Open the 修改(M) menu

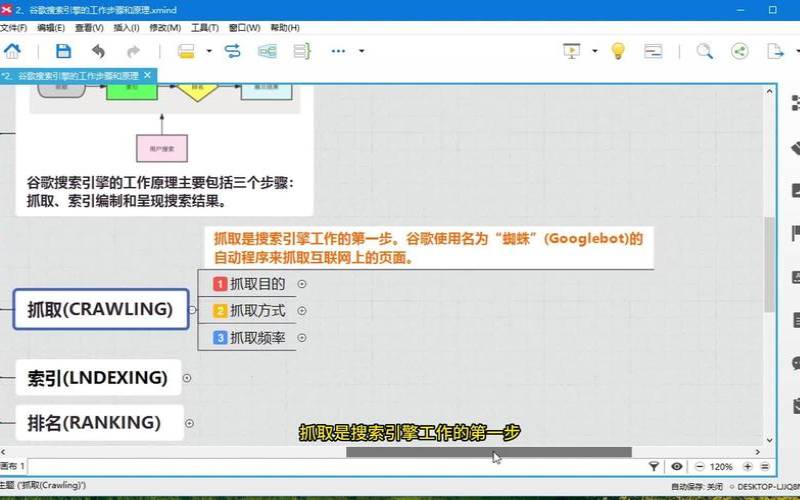click(165, 28)
